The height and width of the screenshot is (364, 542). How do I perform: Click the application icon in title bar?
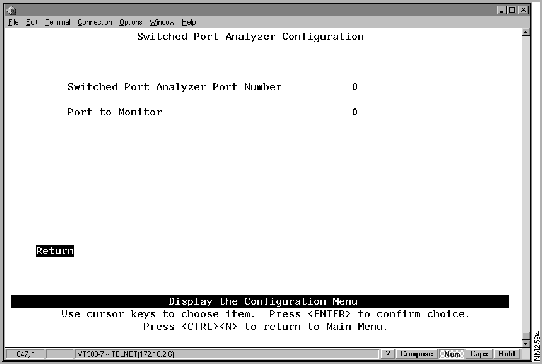click(x=11, y=10)
